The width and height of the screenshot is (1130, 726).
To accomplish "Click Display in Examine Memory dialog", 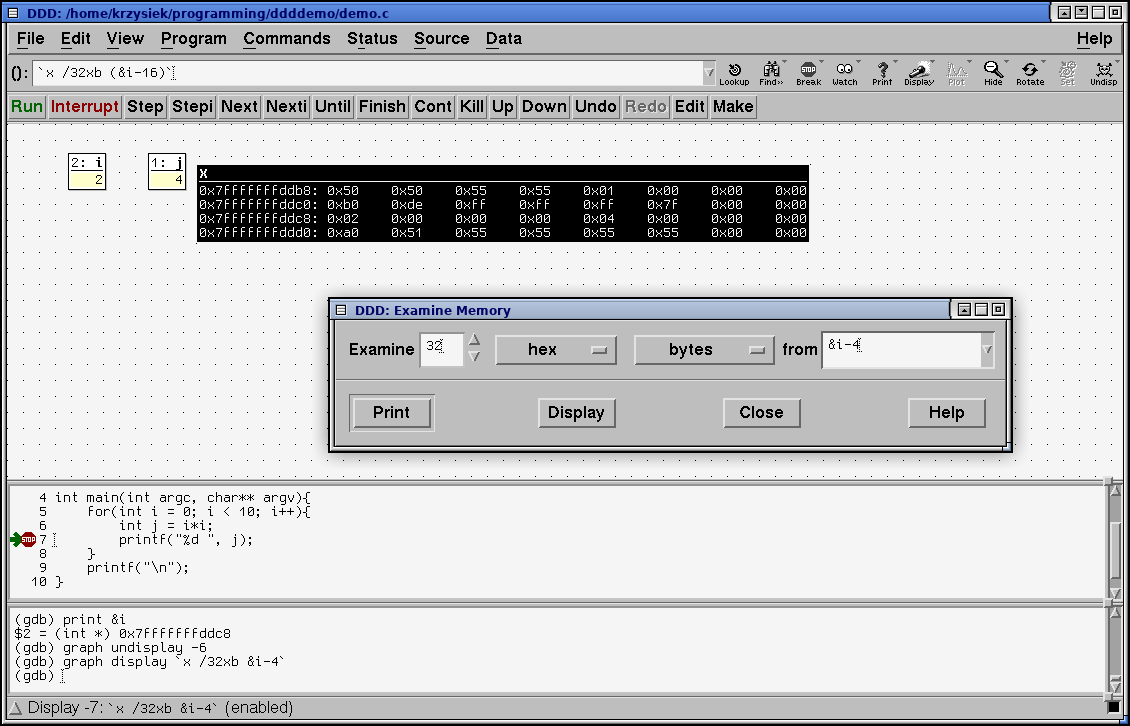I will [577, 412].
